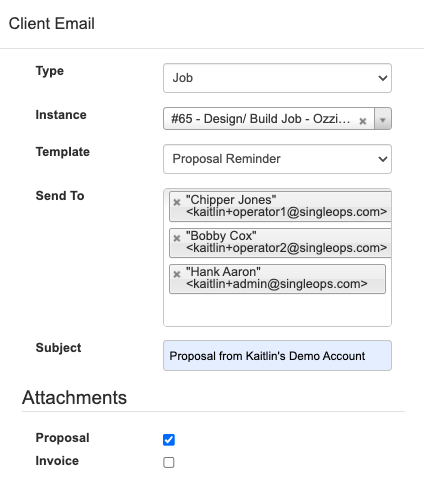Clear the selected Instance with x icon
Image resolution: width=424 pixels, height=487 pixels.
pyautogui.click(x=363, y=121)
